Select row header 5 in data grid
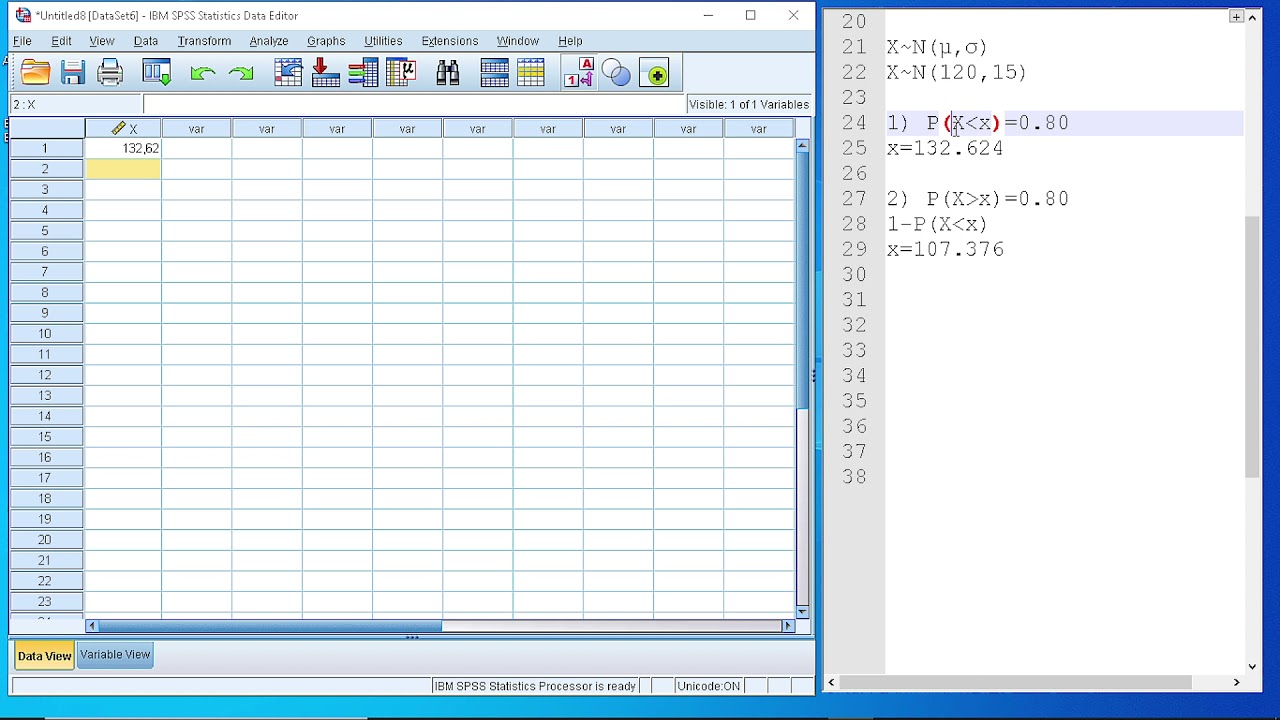 coord(45,230)
